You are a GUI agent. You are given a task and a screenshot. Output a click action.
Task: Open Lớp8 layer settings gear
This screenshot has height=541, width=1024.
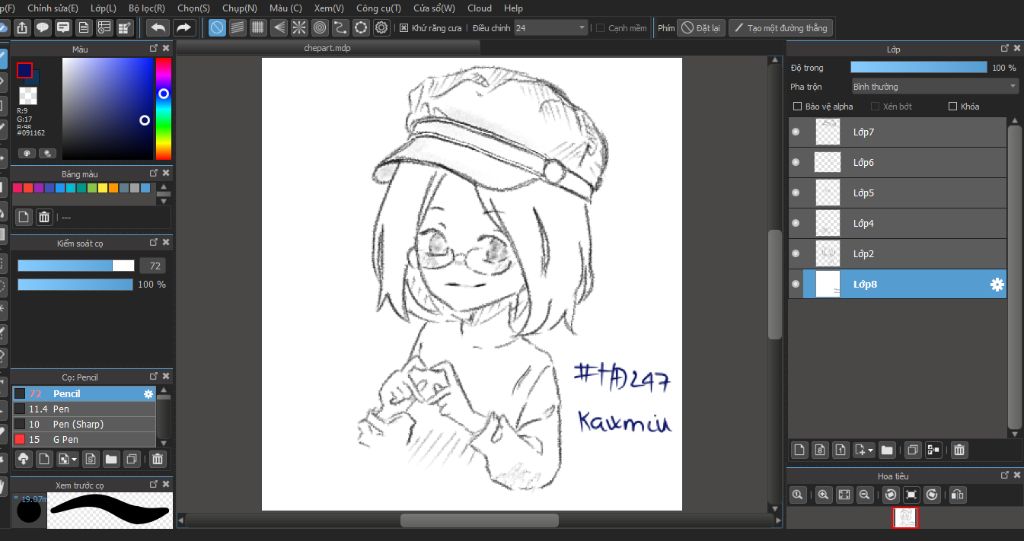coord(997,284)
